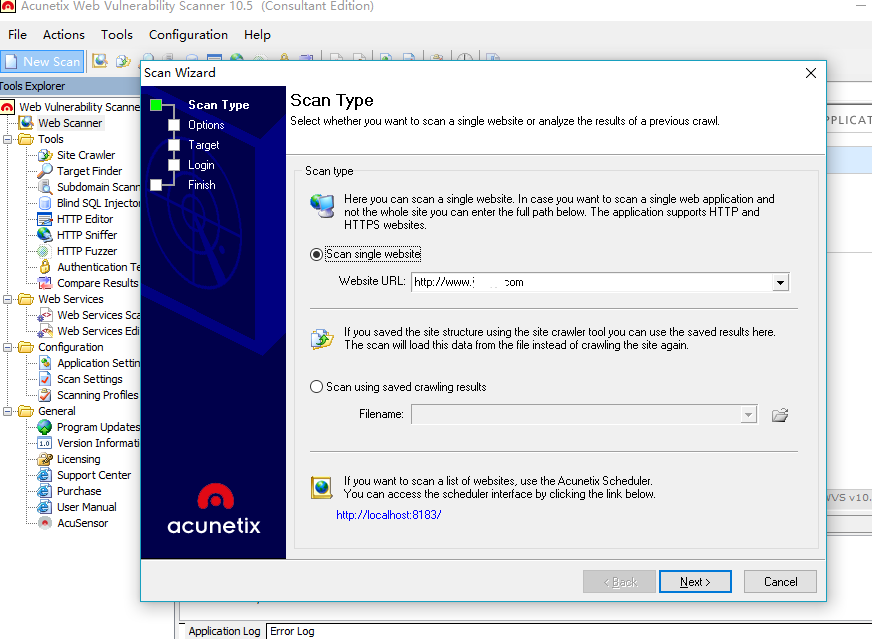Select the AcuSensor icon
The height and width of the screenshot is (639, 872).
tap(45, 523)
